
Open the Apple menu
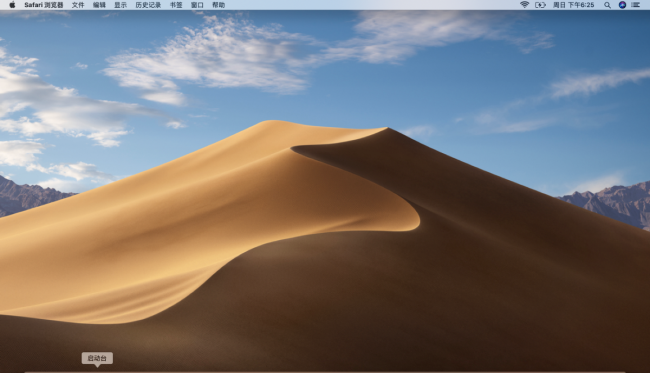coord(12,5)
